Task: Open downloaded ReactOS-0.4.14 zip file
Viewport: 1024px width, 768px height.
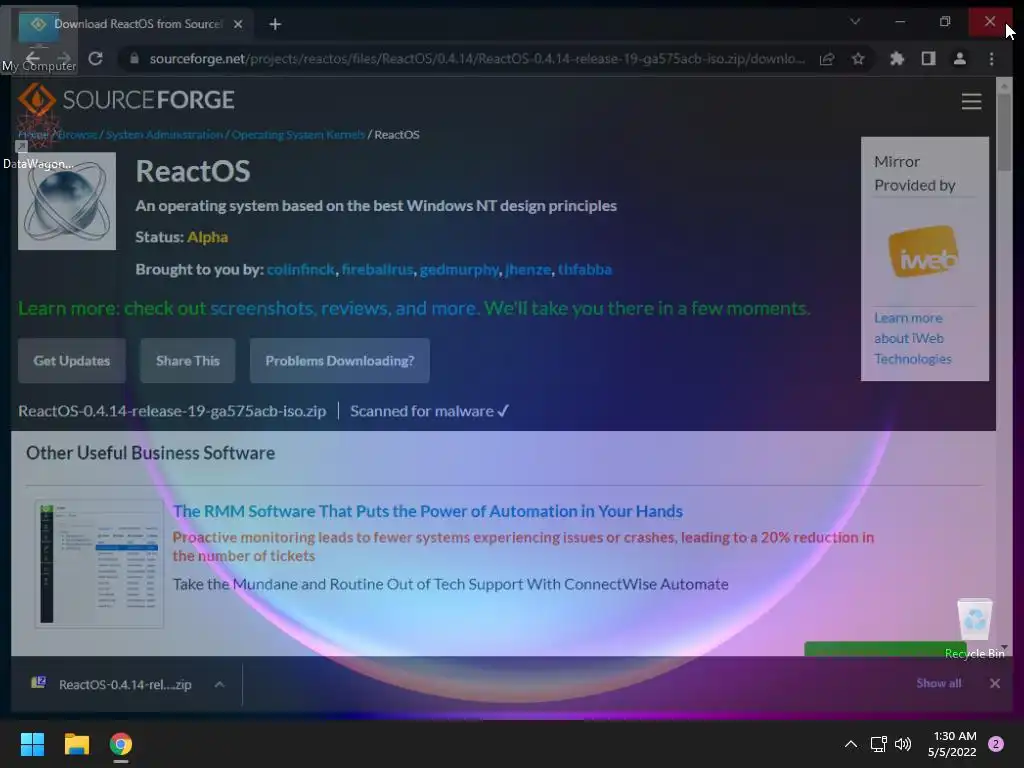Action: (112, 684)
